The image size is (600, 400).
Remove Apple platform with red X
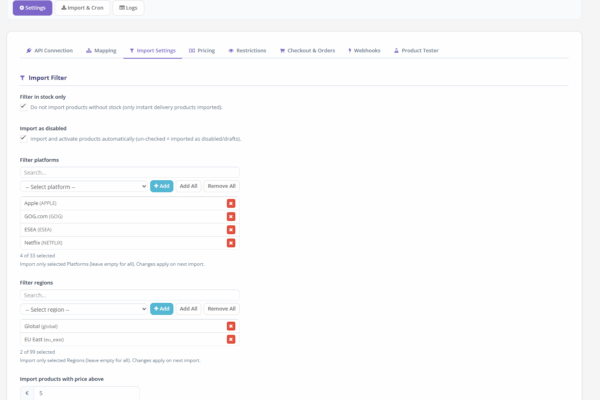(x=231, y=203)
